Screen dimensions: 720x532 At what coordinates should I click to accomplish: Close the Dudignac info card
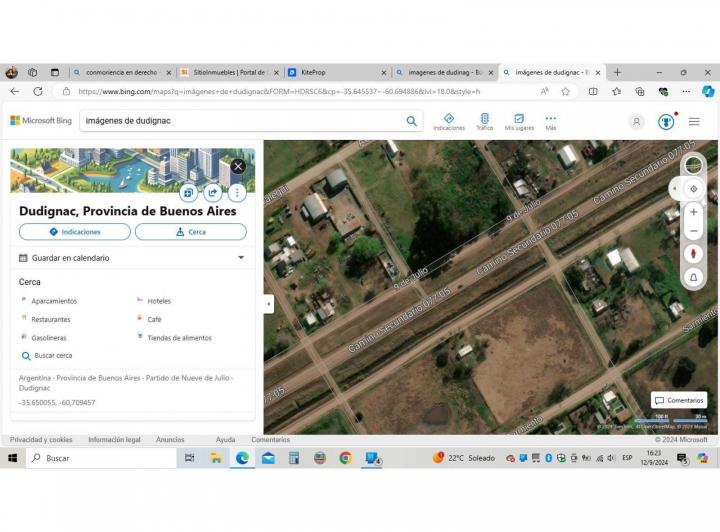tap(238, 166)
